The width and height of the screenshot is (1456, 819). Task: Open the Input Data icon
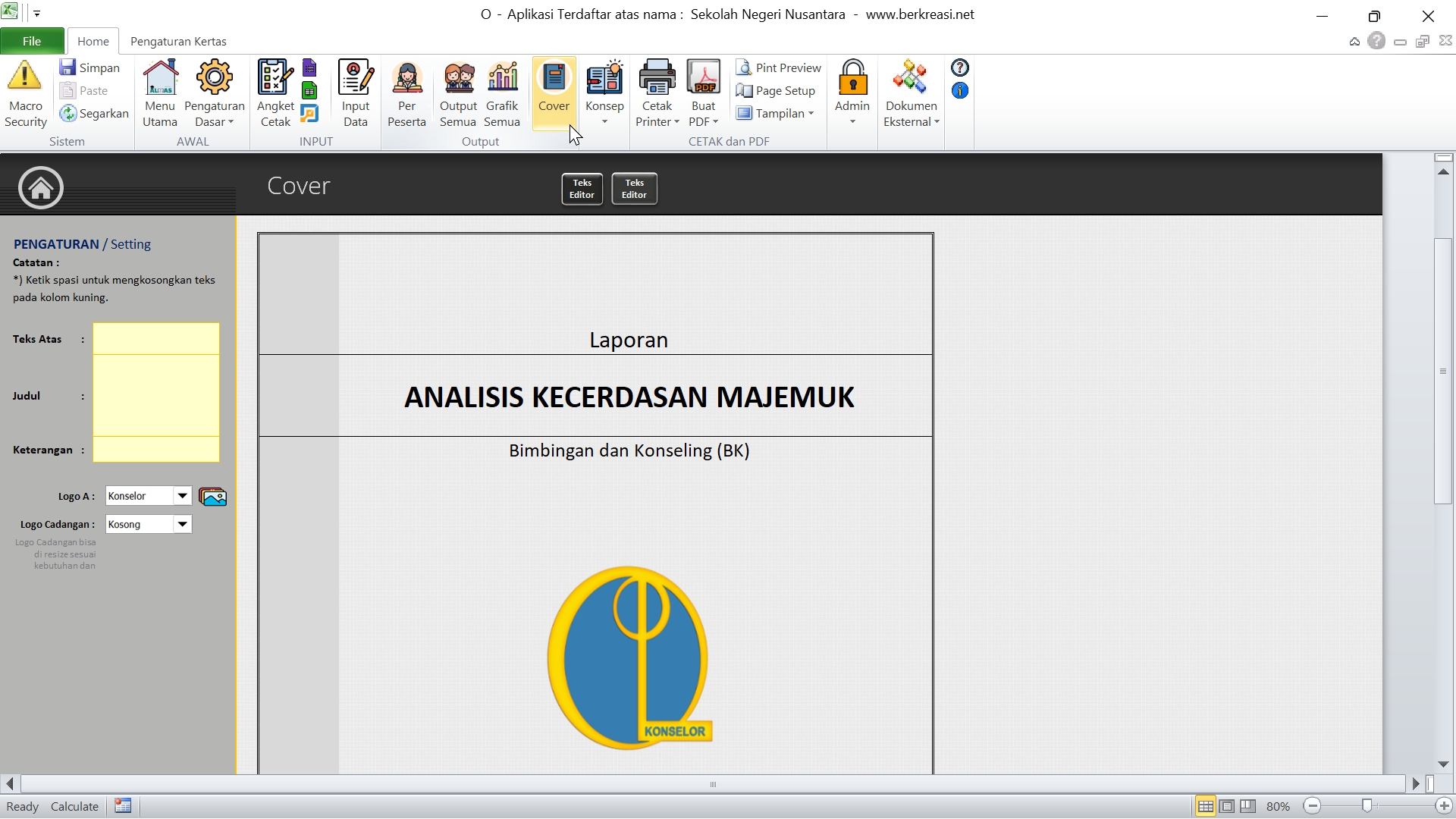pos(355,77)
